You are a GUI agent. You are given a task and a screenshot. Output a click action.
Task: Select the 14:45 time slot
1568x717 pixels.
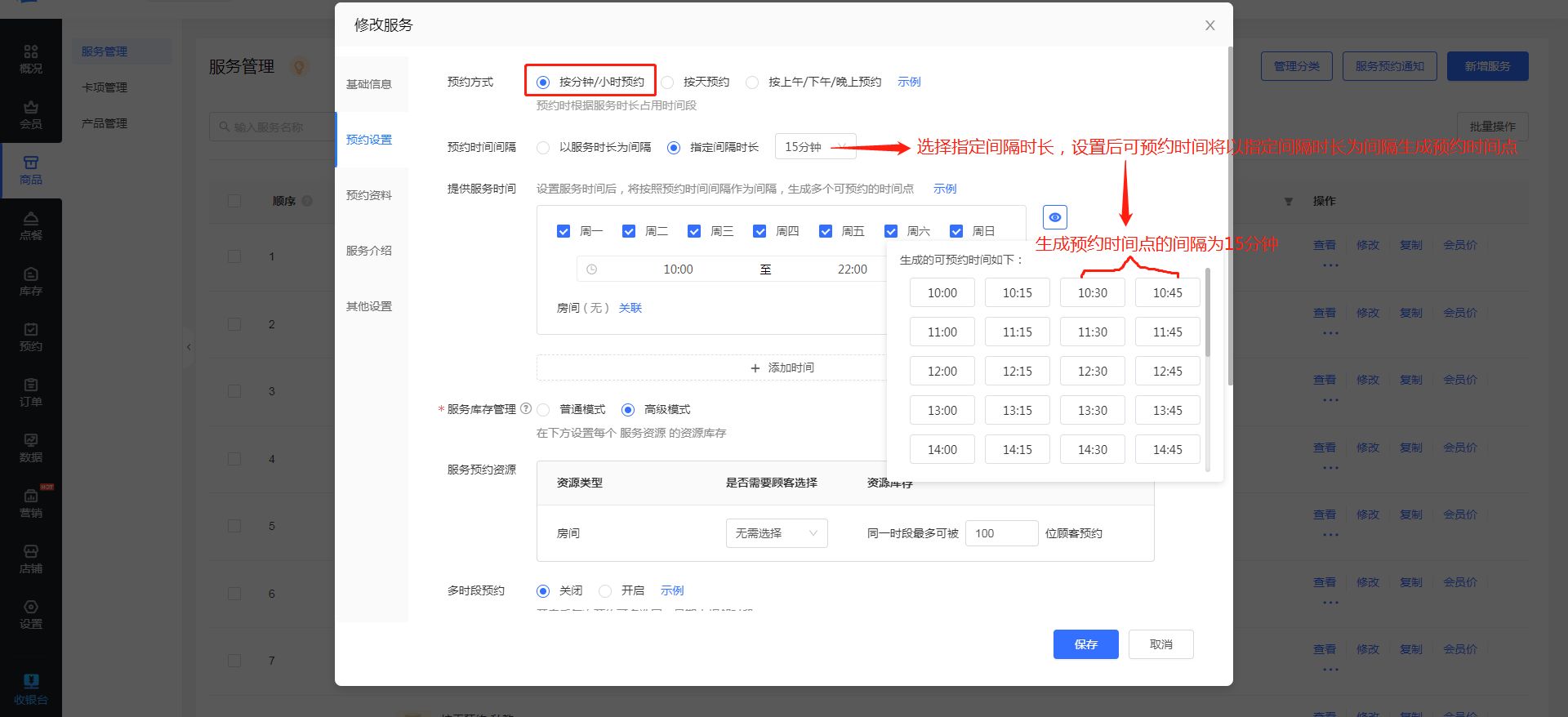point(1167,449)
